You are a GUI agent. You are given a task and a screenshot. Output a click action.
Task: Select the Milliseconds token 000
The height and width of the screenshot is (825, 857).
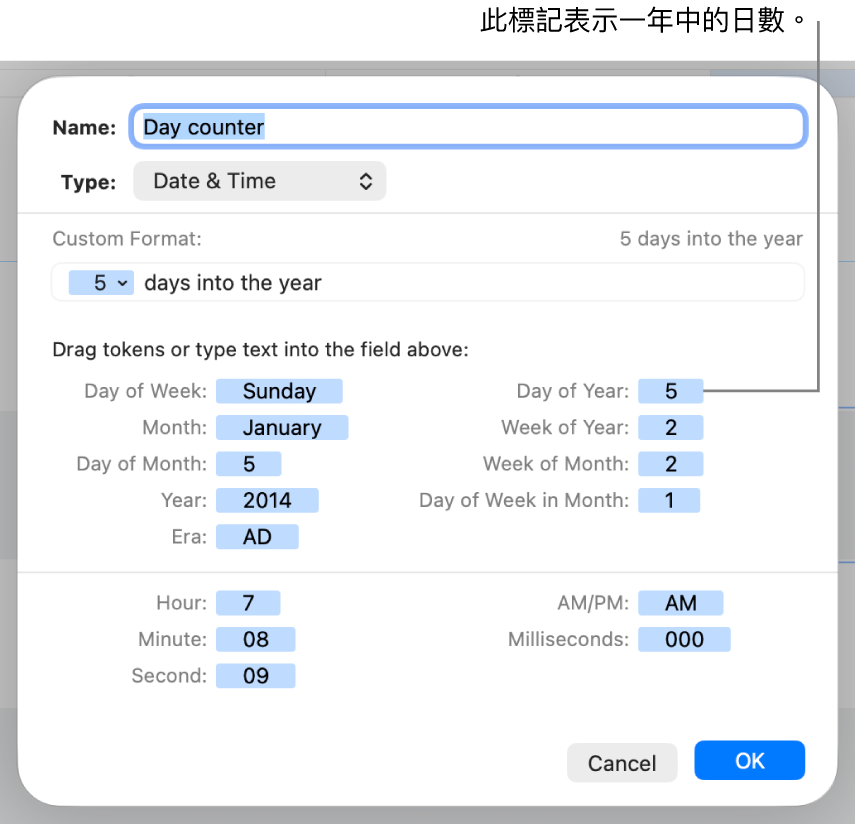click(684, 639)
